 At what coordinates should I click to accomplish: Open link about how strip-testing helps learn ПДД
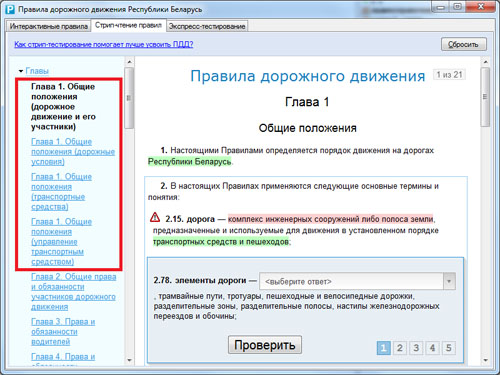tap(104, 44)
